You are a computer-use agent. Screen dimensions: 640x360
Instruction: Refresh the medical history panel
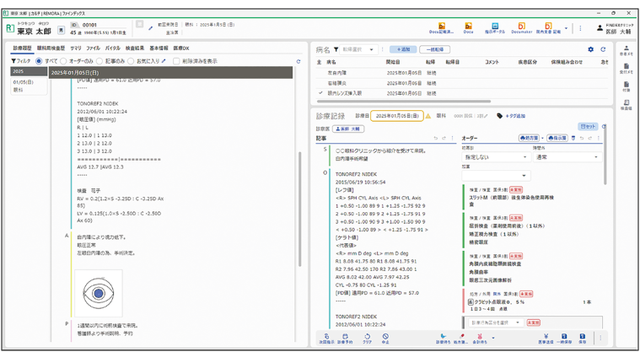click(298, 61)
